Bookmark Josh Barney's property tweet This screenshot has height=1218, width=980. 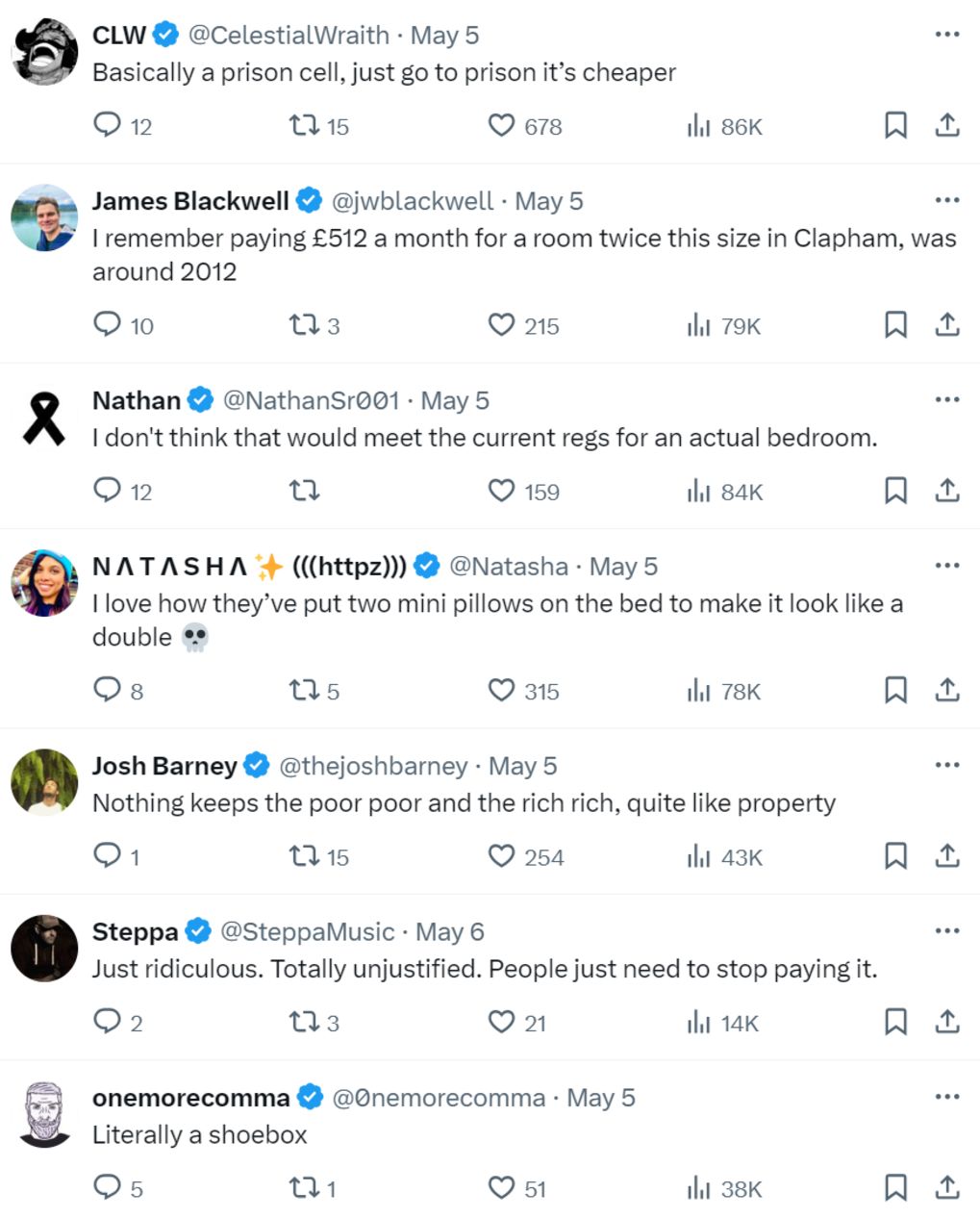(x=895, y=856)
